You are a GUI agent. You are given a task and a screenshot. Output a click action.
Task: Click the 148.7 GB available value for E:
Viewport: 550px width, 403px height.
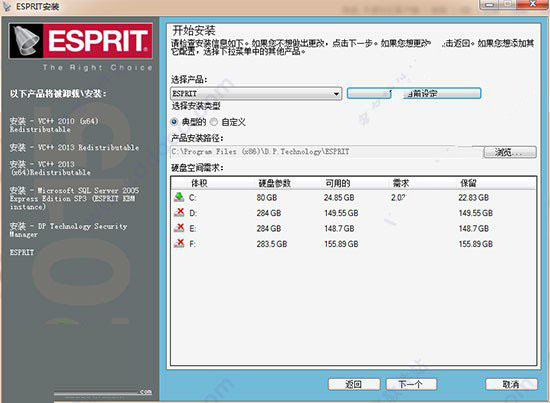tap(339, 228)
